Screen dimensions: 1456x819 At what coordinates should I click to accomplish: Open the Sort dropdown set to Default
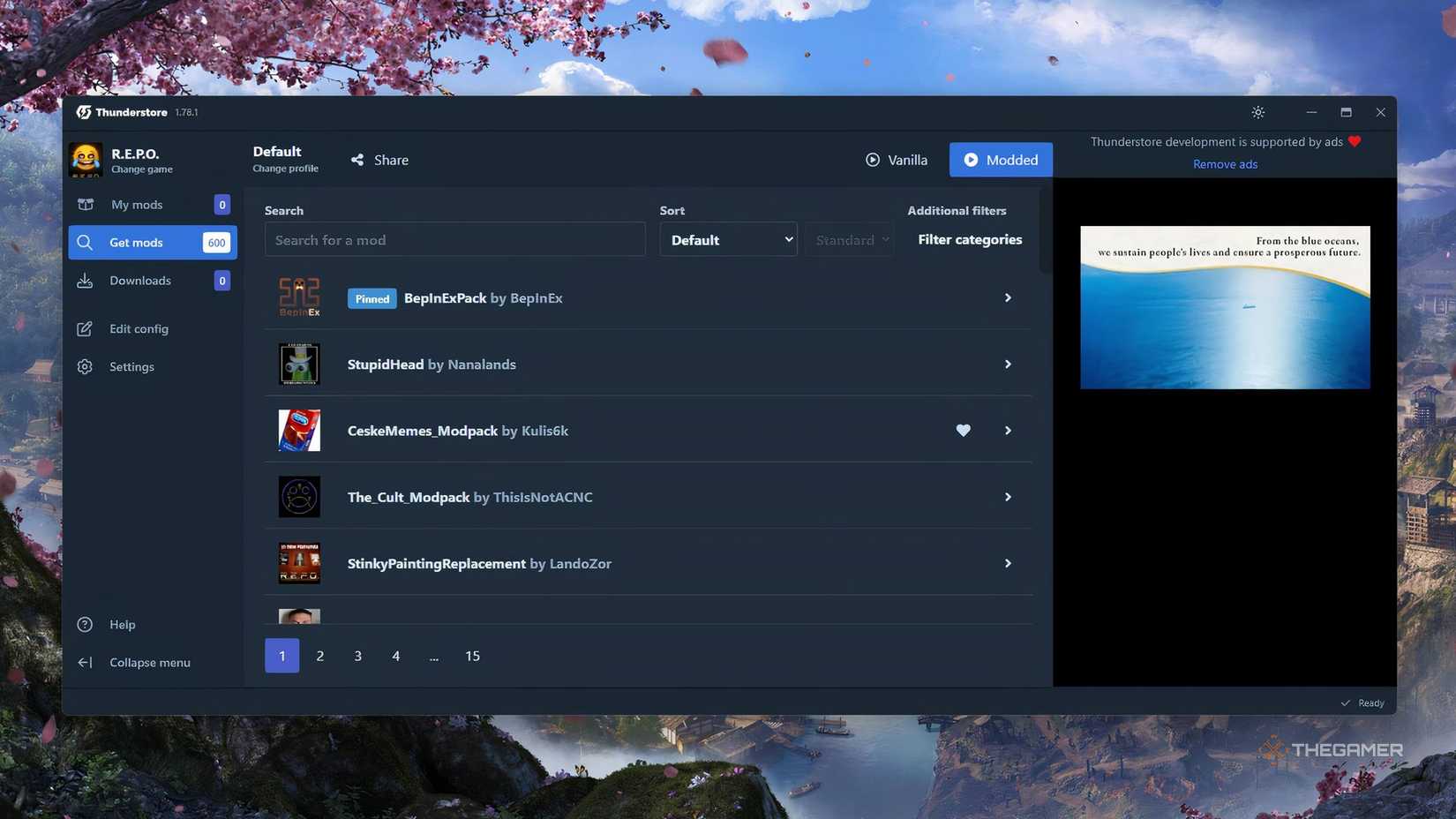click(728, 240)
